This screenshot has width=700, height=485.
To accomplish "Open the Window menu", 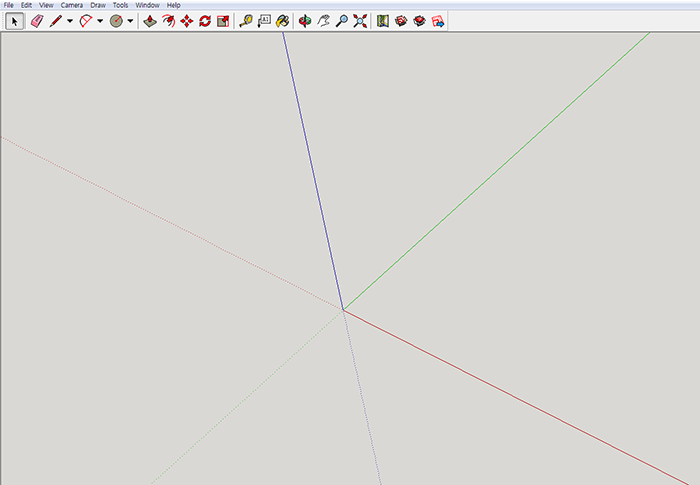I will [147, 5].
